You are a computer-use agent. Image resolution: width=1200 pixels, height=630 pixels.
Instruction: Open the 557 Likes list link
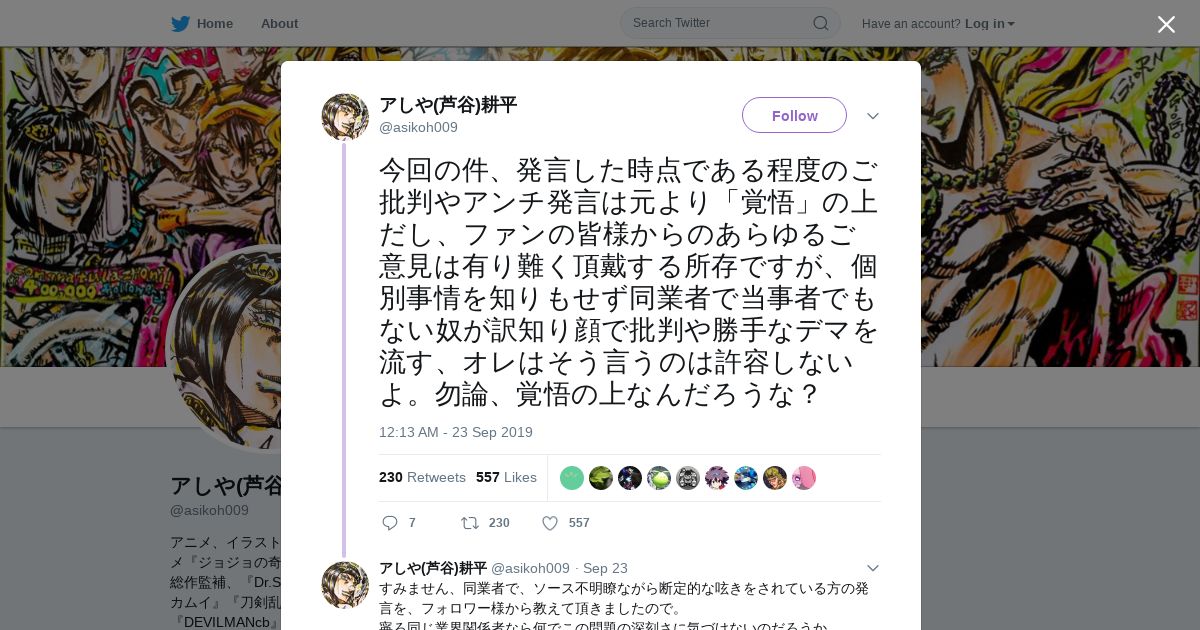[506, 477]
